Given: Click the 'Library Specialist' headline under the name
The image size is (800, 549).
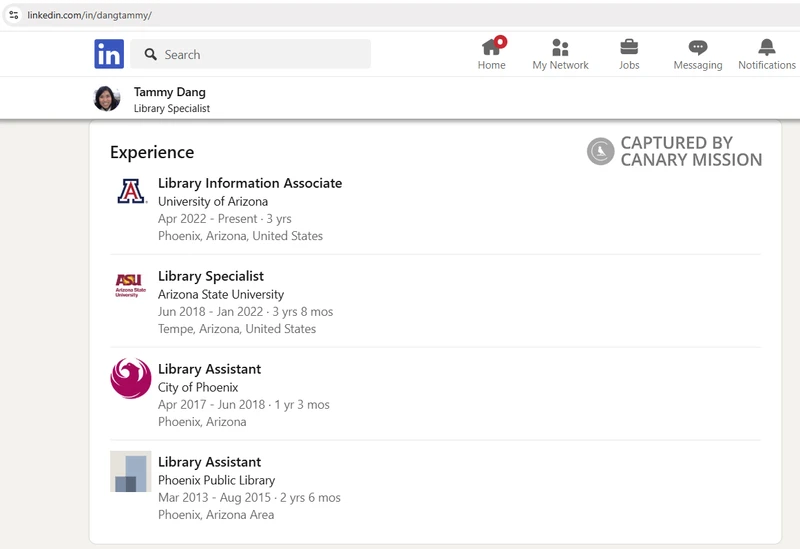Looking at the screenshot, I should pyautogui.click(x=171, y=108).
